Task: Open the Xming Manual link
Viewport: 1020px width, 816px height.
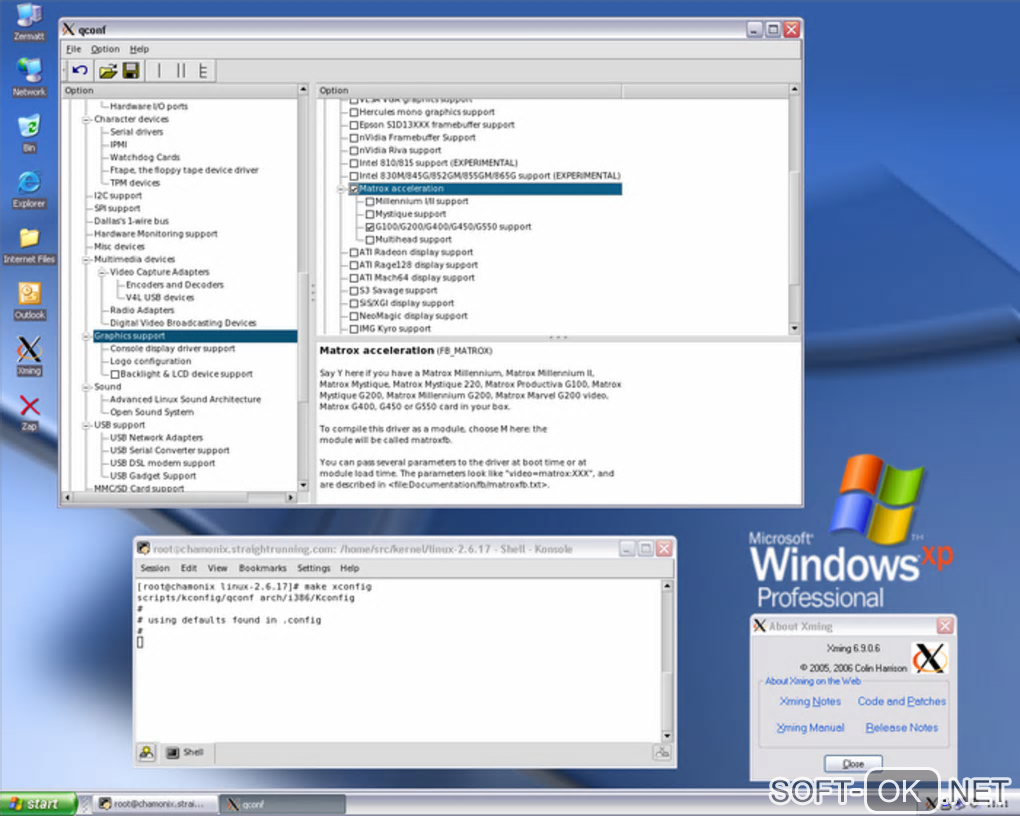Action: pos(810,728)
